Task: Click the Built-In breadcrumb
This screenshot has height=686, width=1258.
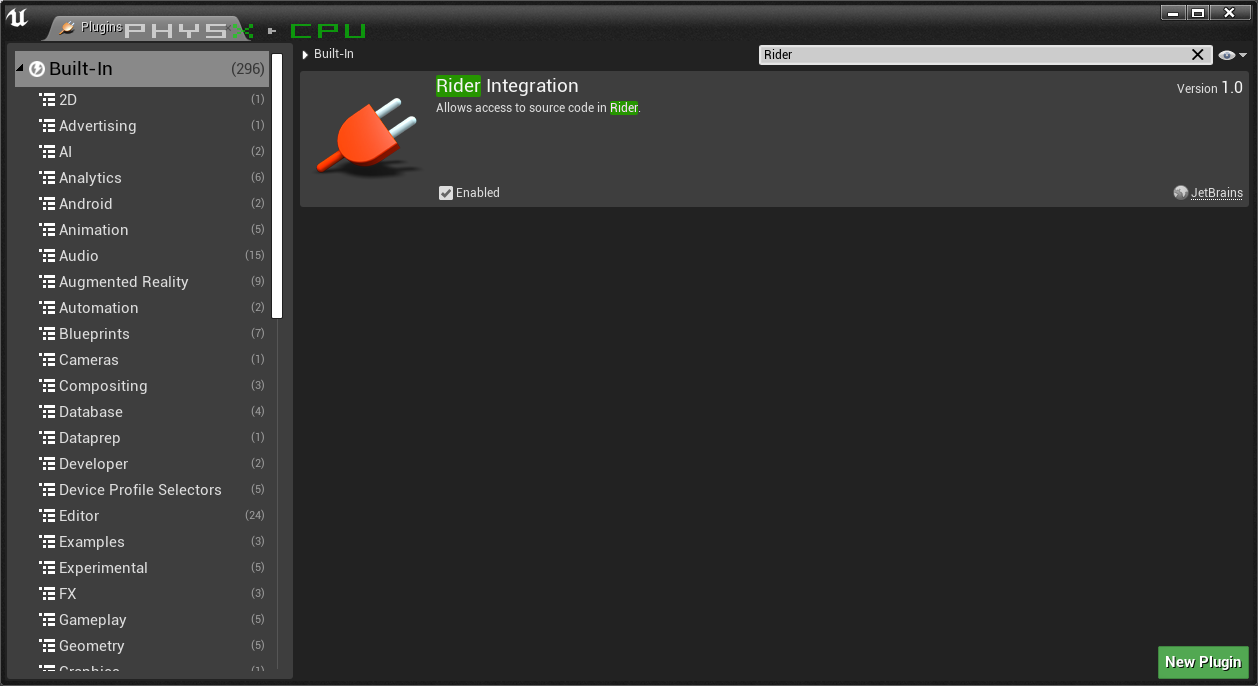Action: coord(334,54)
